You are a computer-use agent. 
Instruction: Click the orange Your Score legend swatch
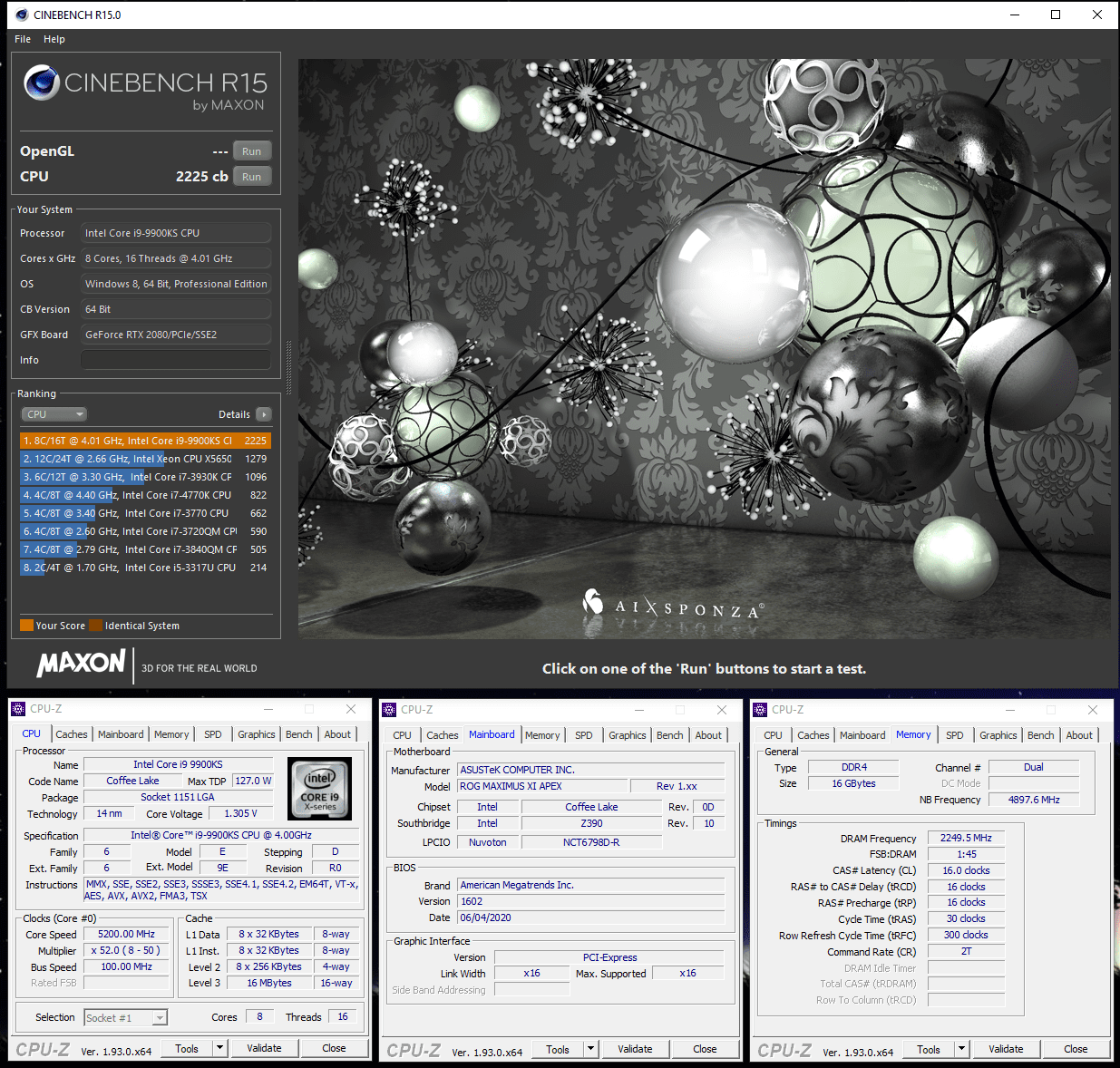(x=26, y=625)
